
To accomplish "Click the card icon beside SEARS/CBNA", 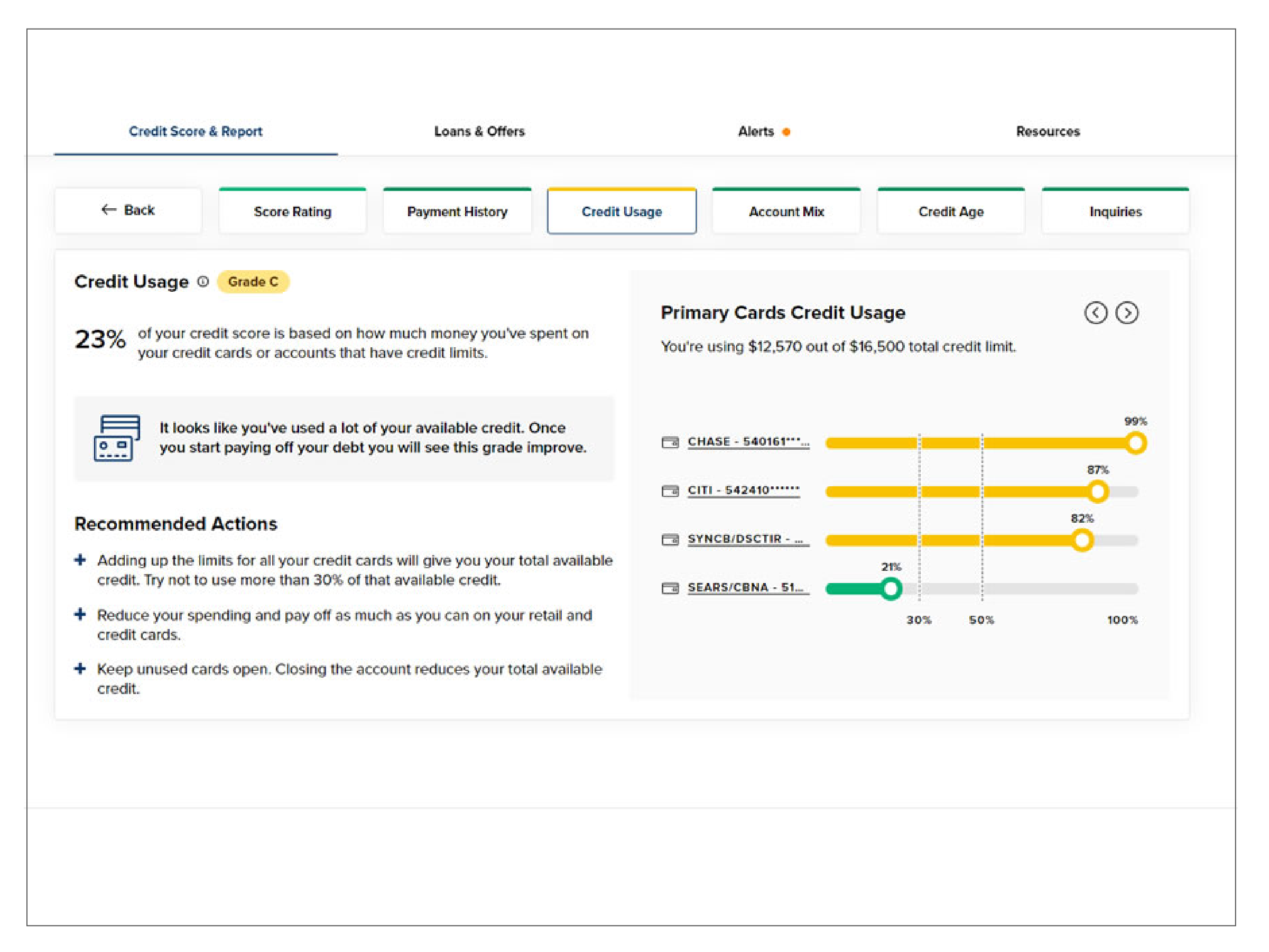I will point(670,588).
